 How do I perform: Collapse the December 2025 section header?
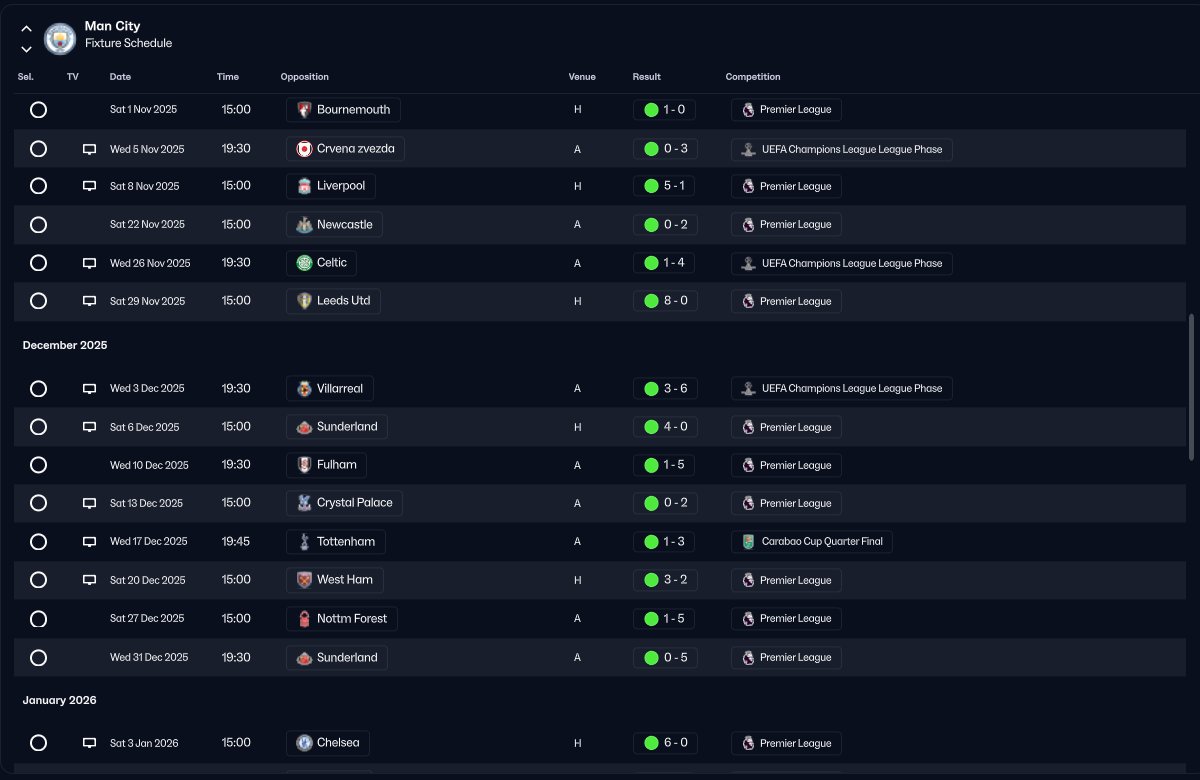[65, 345]
